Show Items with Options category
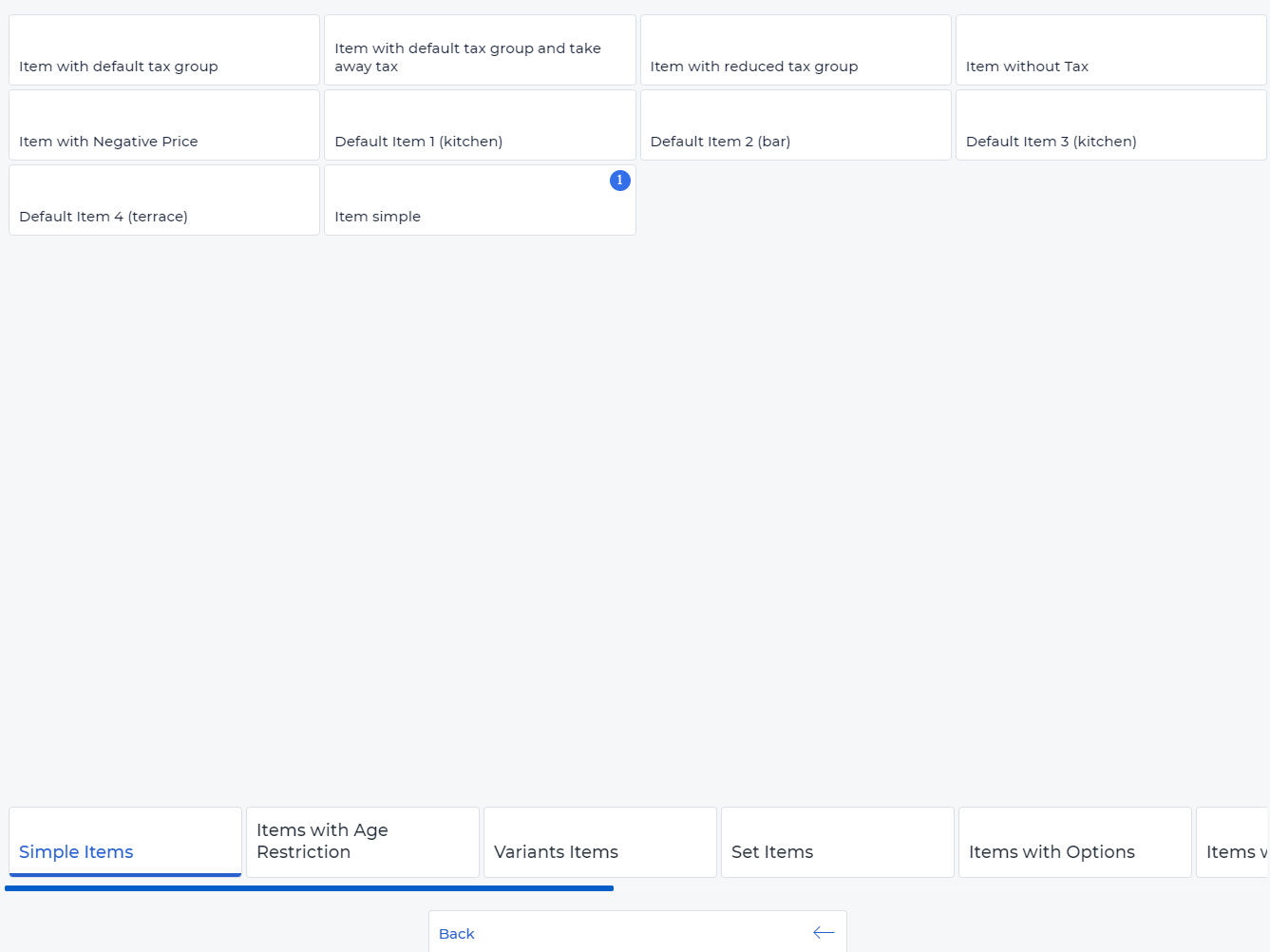Viewport: 1270px width, 952px height. pyautogui.click(x=1075, y=843)
